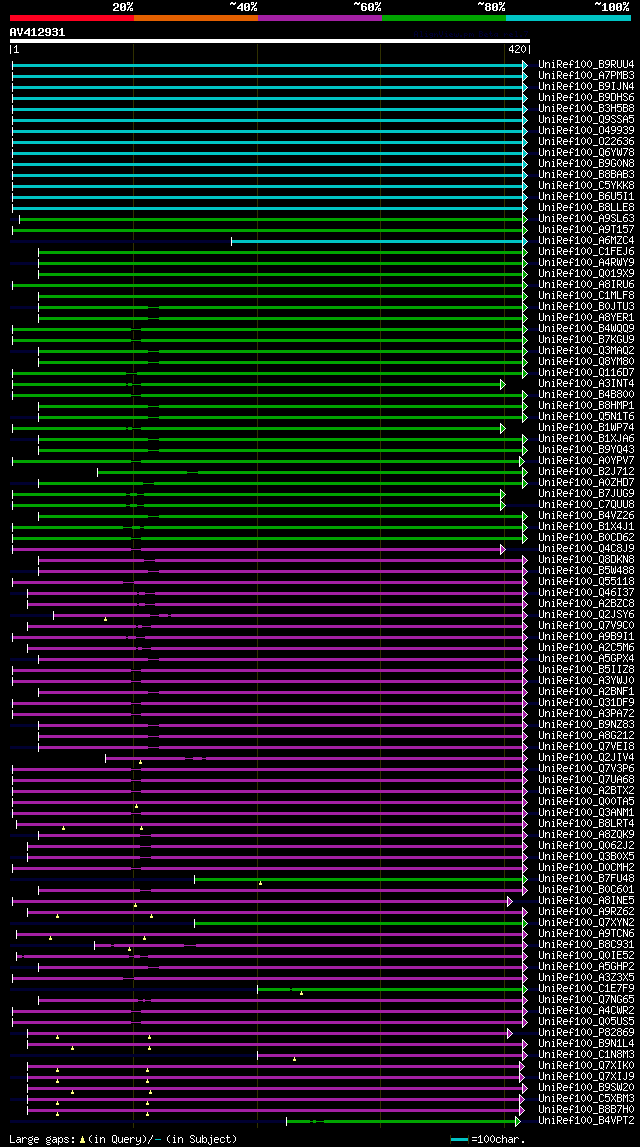
Task: Click the UniRef100_Q6YW78 label
Action: click(586, 152)
